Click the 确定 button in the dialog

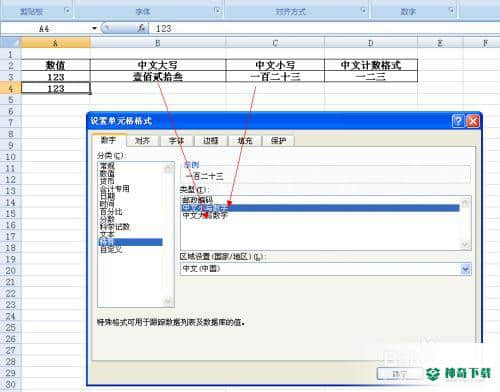(399, 374)
